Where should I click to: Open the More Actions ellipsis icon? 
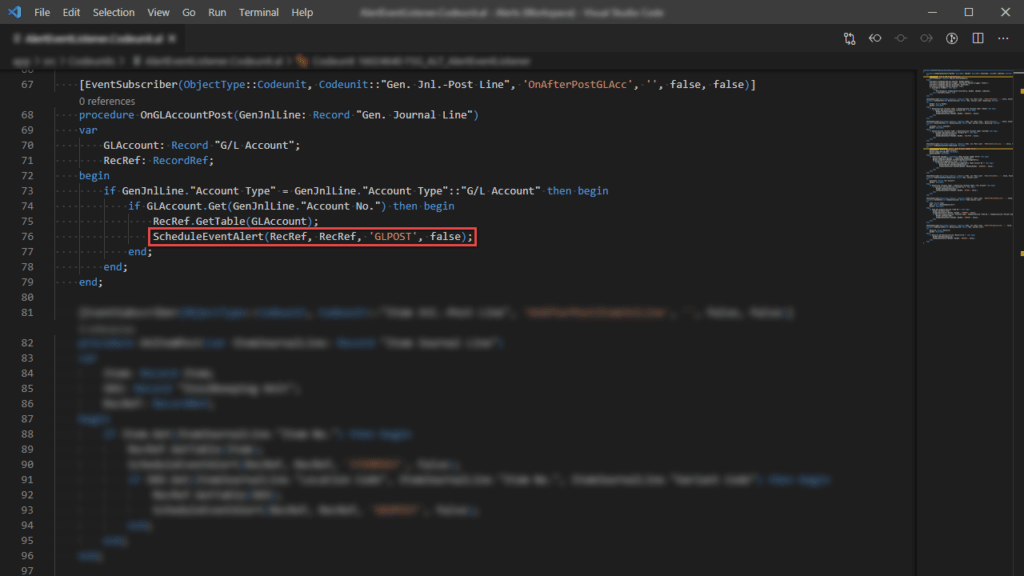[1002, 37]
